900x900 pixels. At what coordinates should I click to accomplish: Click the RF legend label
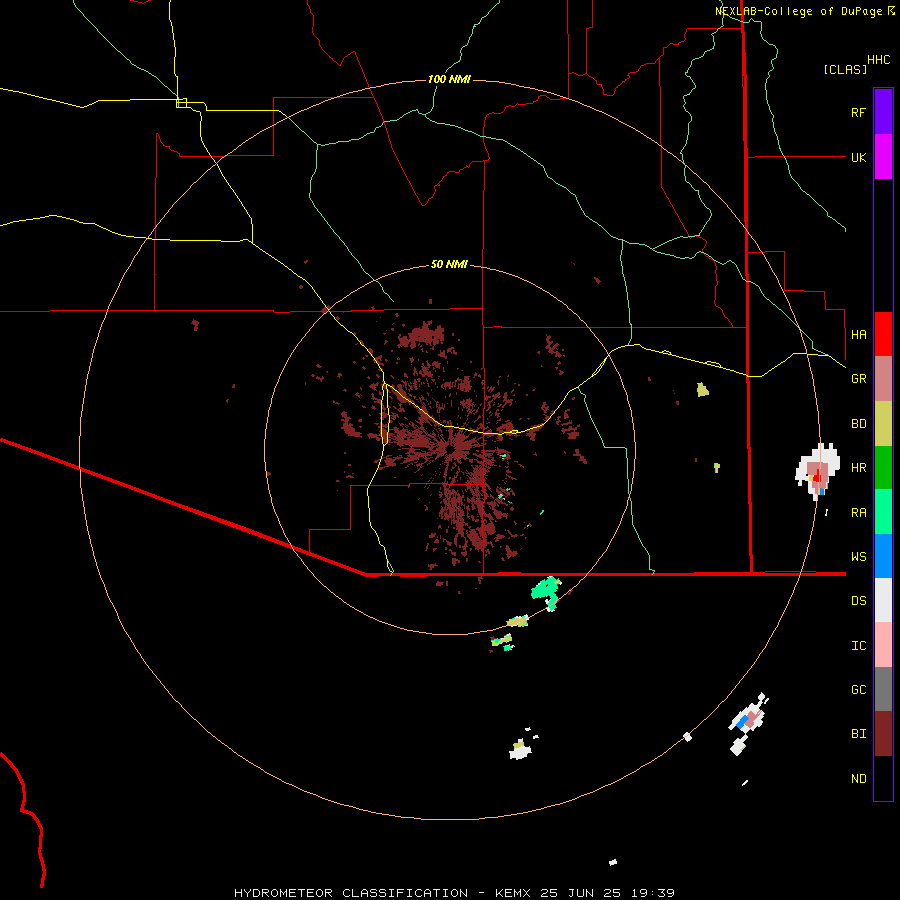(x=858, y=112)
